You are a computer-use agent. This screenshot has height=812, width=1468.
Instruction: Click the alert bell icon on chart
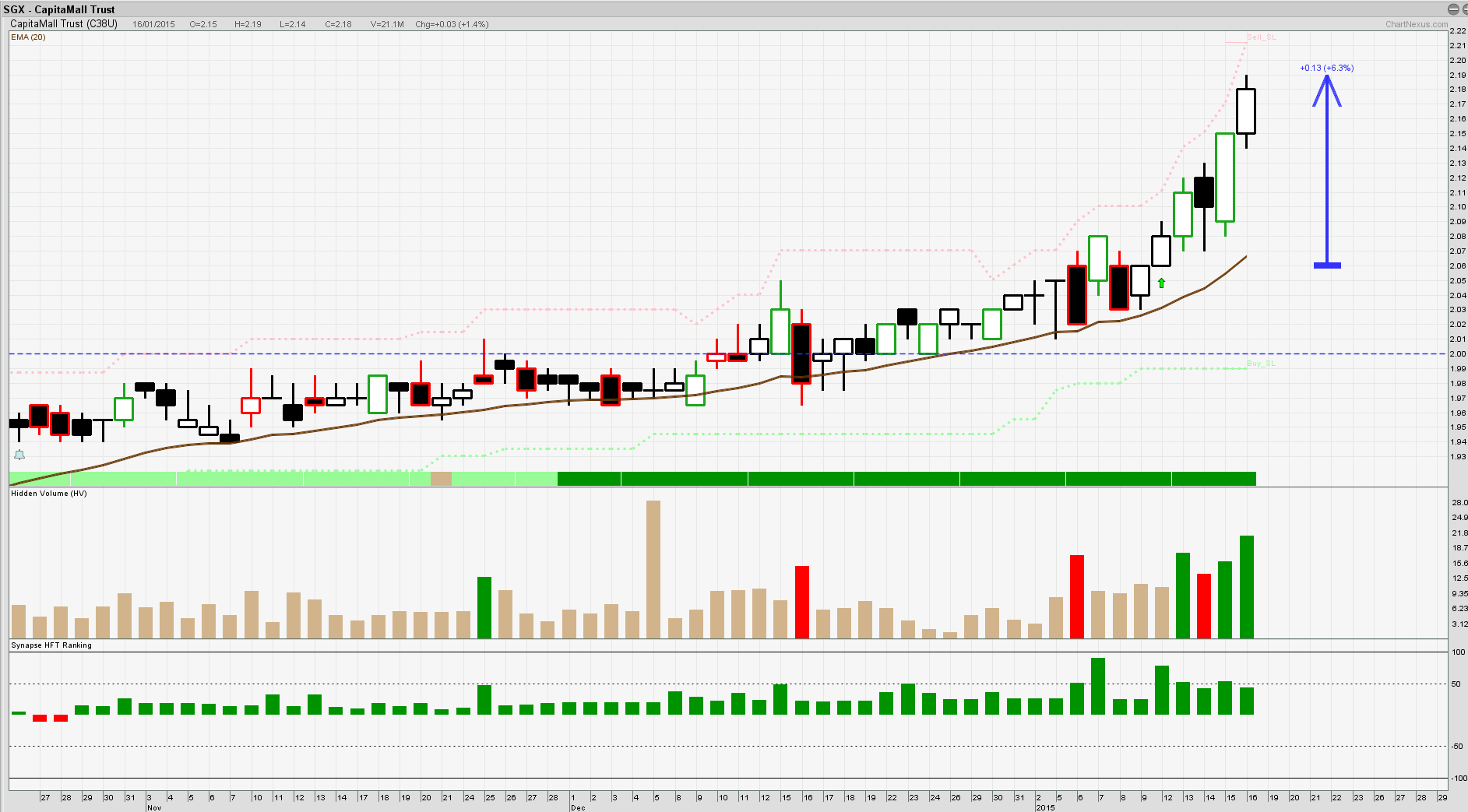coord(19,455)
